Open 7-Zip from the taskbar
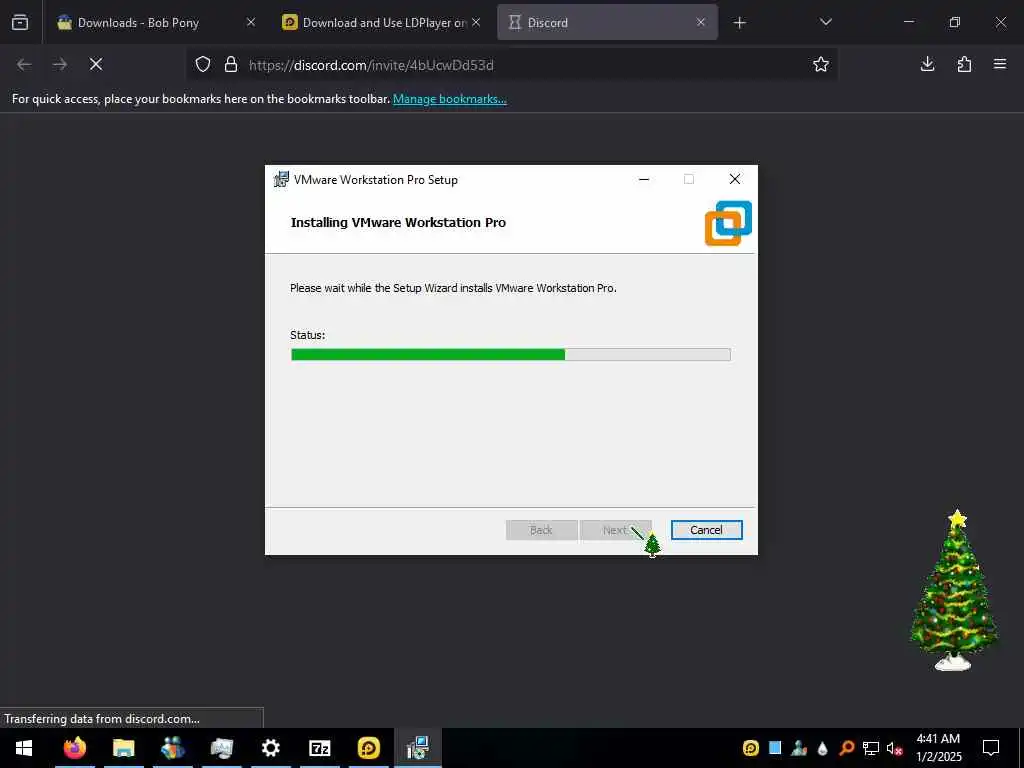 pos(319,748)
